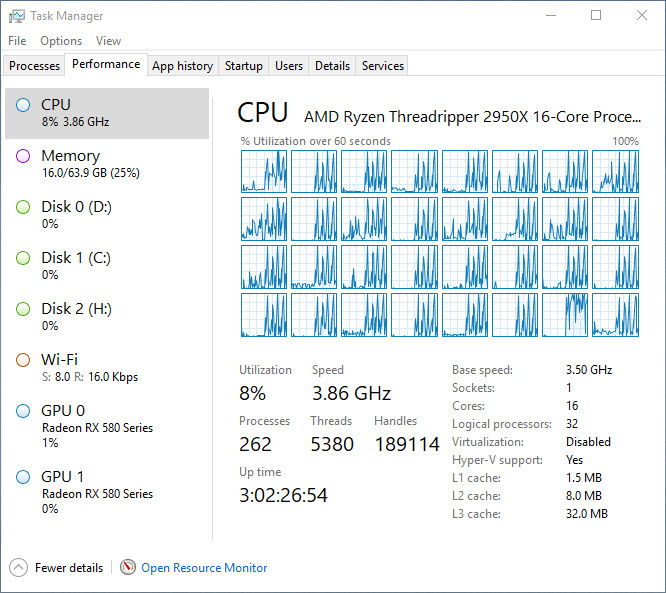
Task: Go to the Startup tab
Action: 244,66
